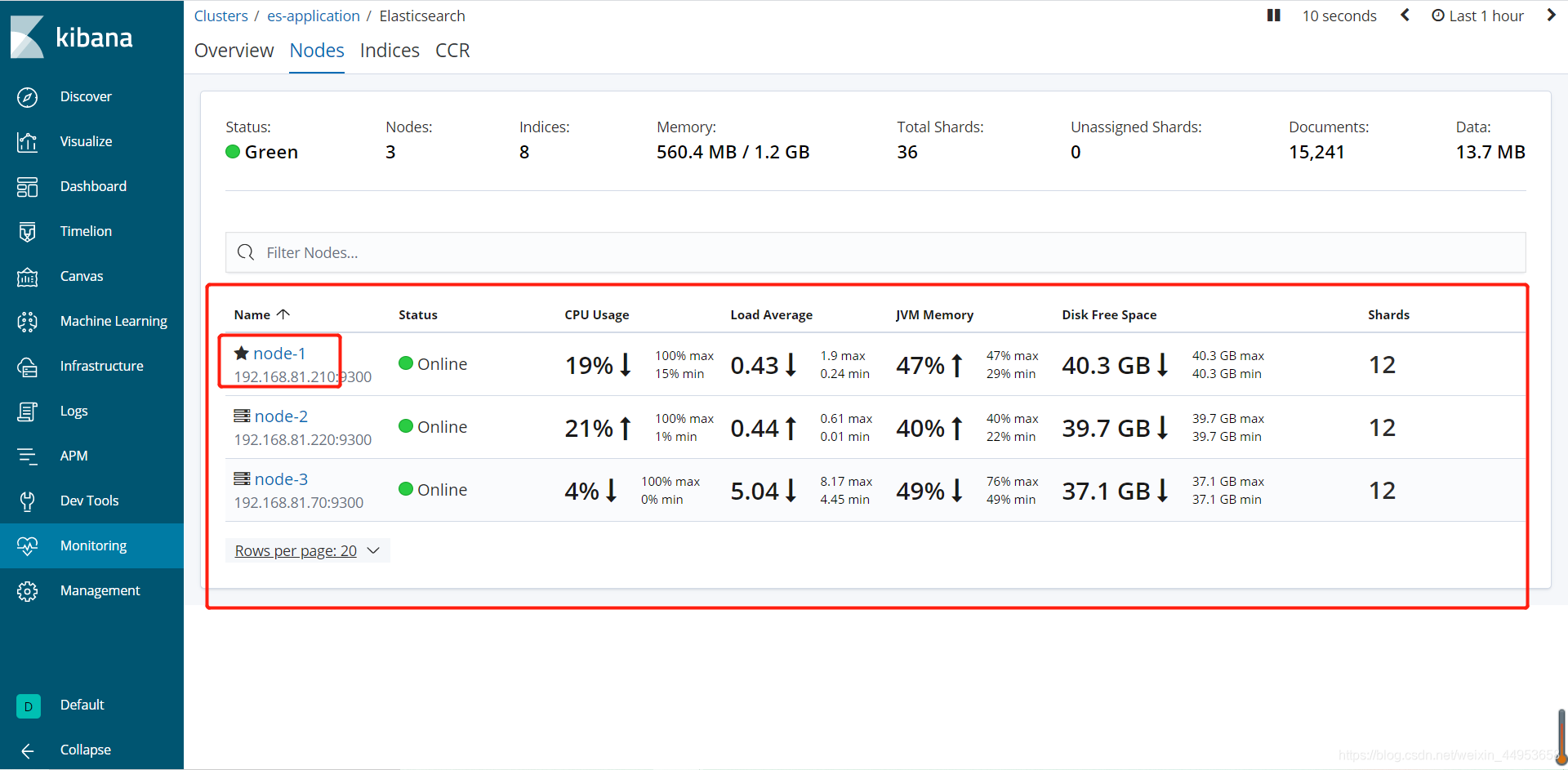This screenshot has height=770, width=1568.
Task: Open Infrastructure icon in sidebar
Action: coord(27,367)
